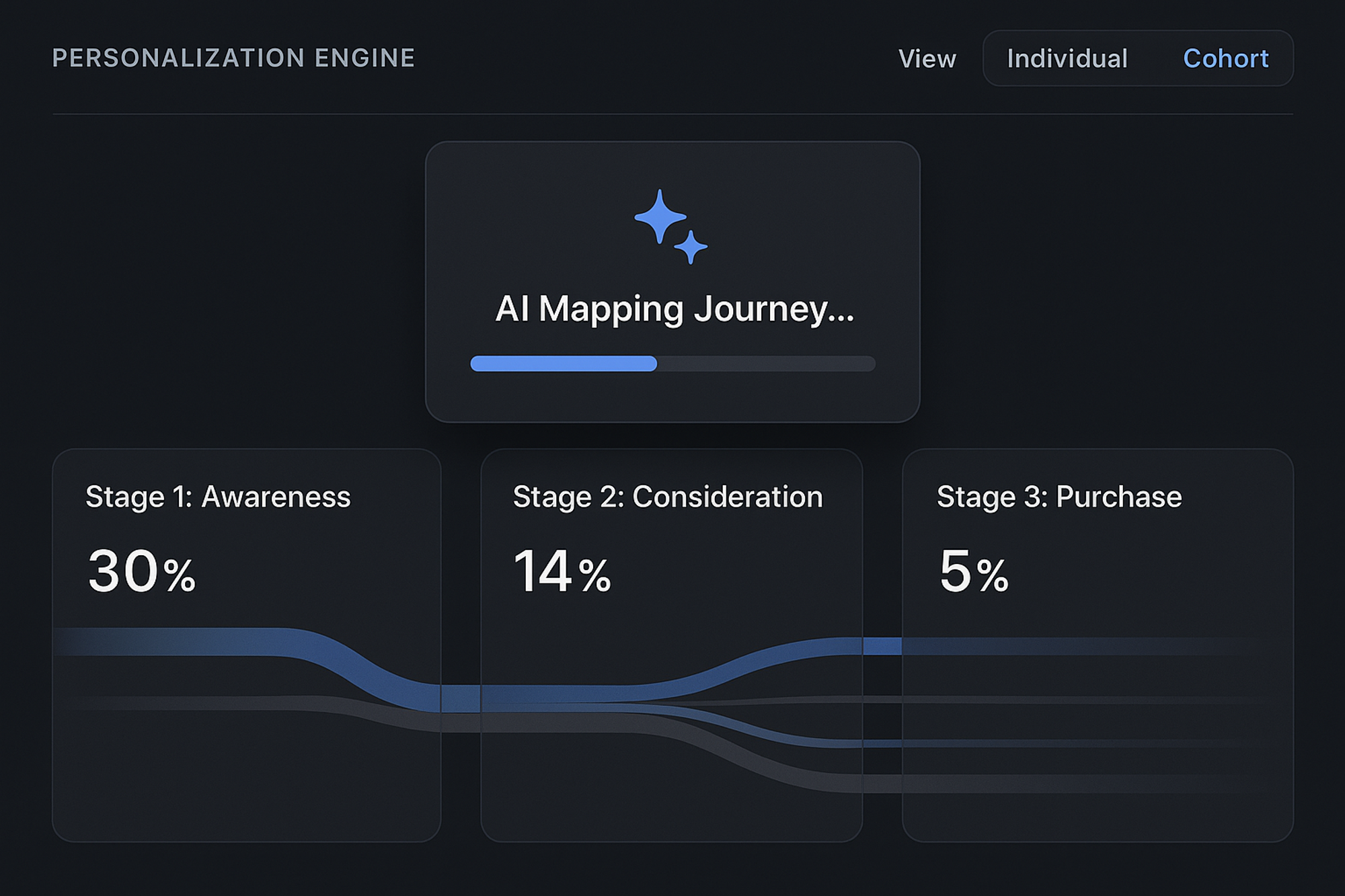Open Stage 3: Purchase heading
Viewport: 1345px width, 896px height.
tap(1059, 497)
